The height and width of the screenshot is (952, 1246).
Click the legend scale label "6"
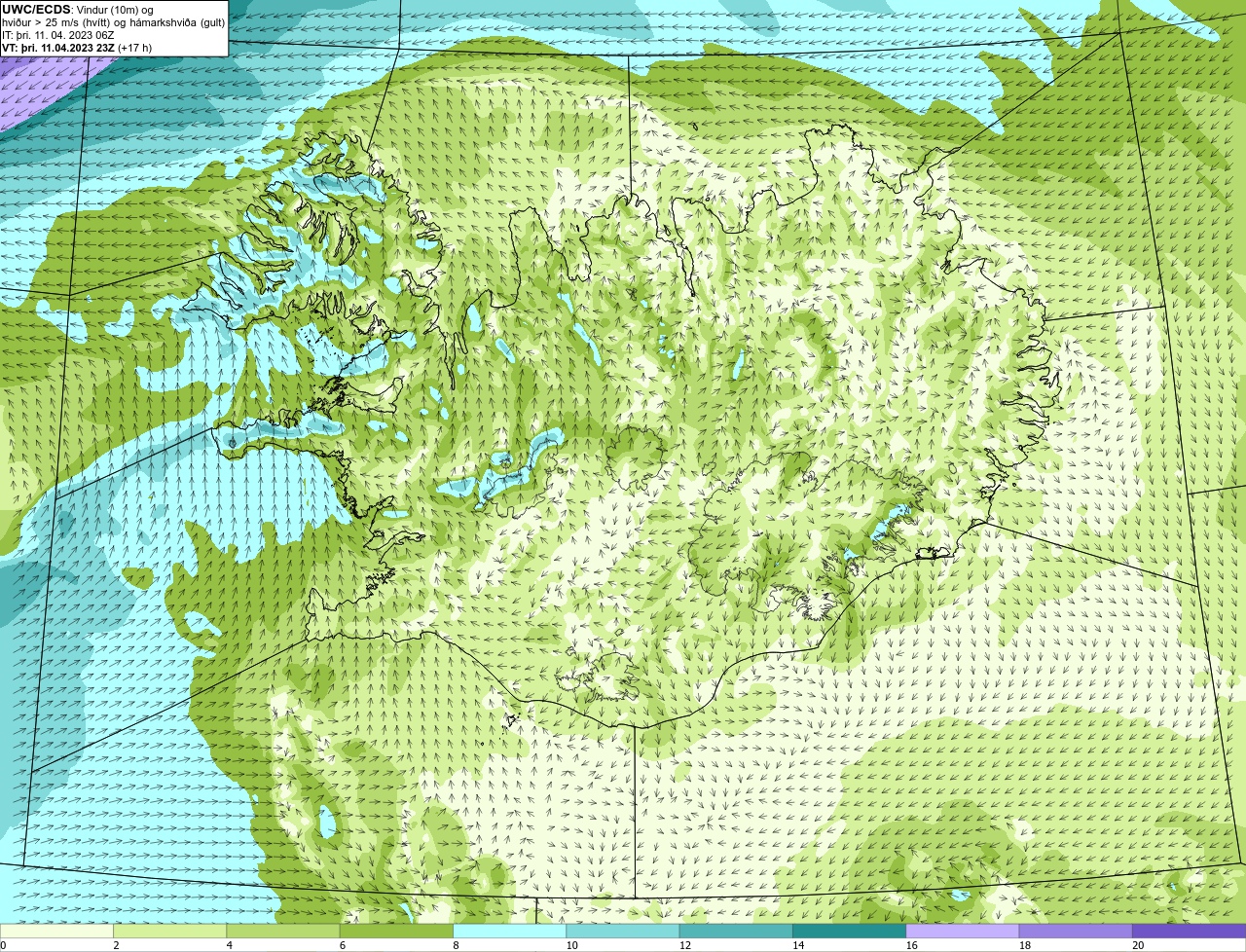(343, 945)
